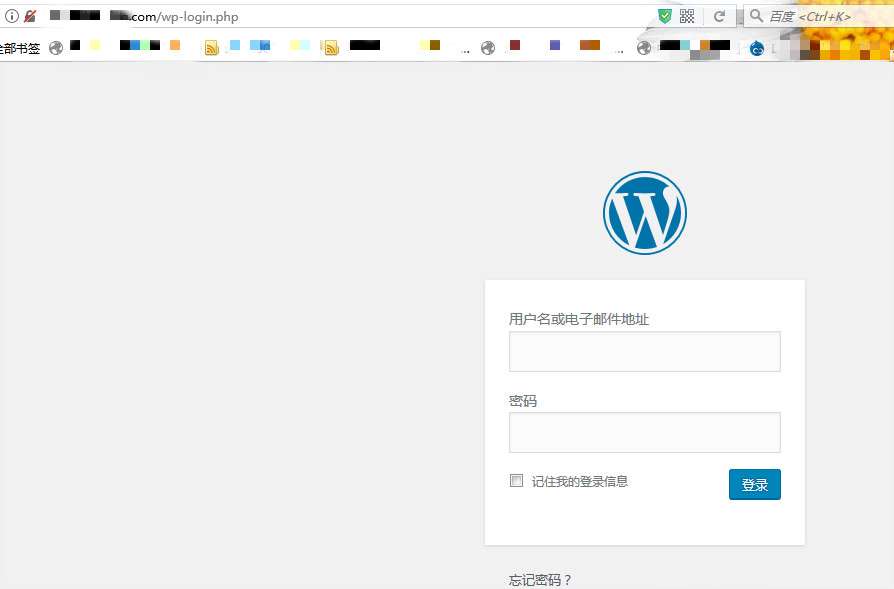Image resolution: width=894 pixels, height=589 pixels.
Task: Click the 百度 <Ctrl+K> search field
Action: click(x=818, y=16)
